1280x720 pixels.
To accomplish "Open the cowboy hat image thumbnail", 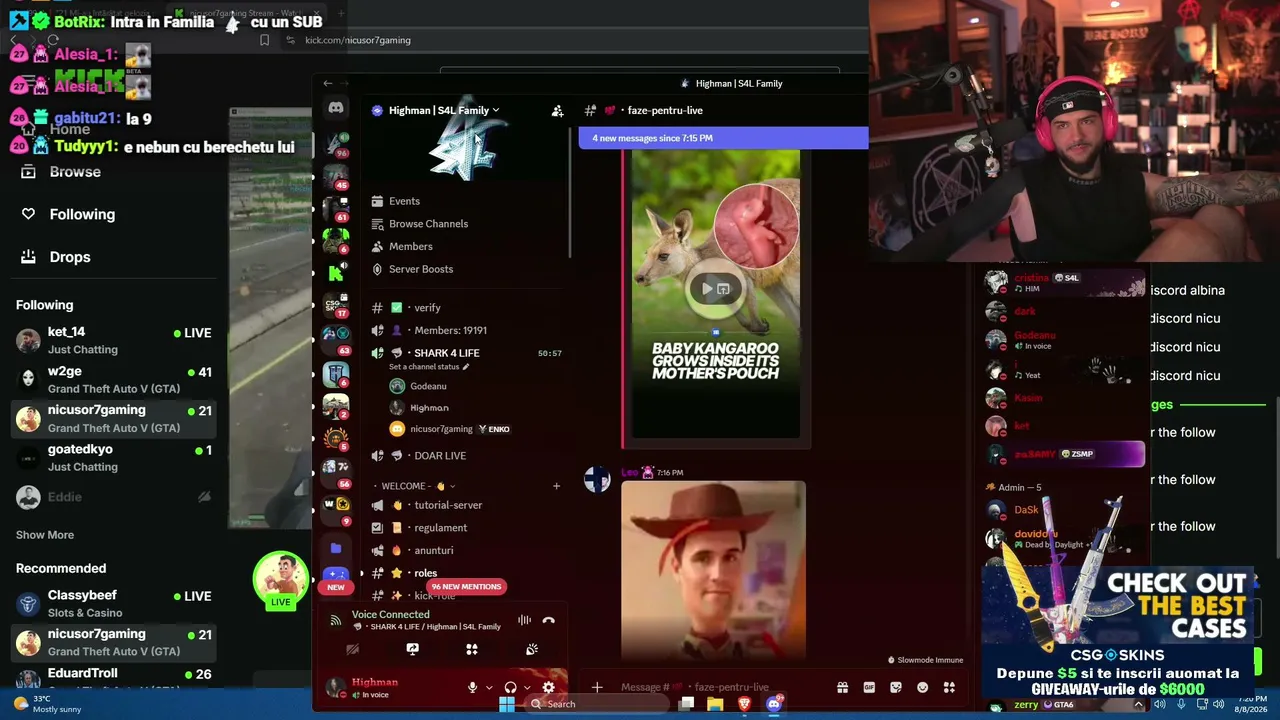I will coord(713,570).
